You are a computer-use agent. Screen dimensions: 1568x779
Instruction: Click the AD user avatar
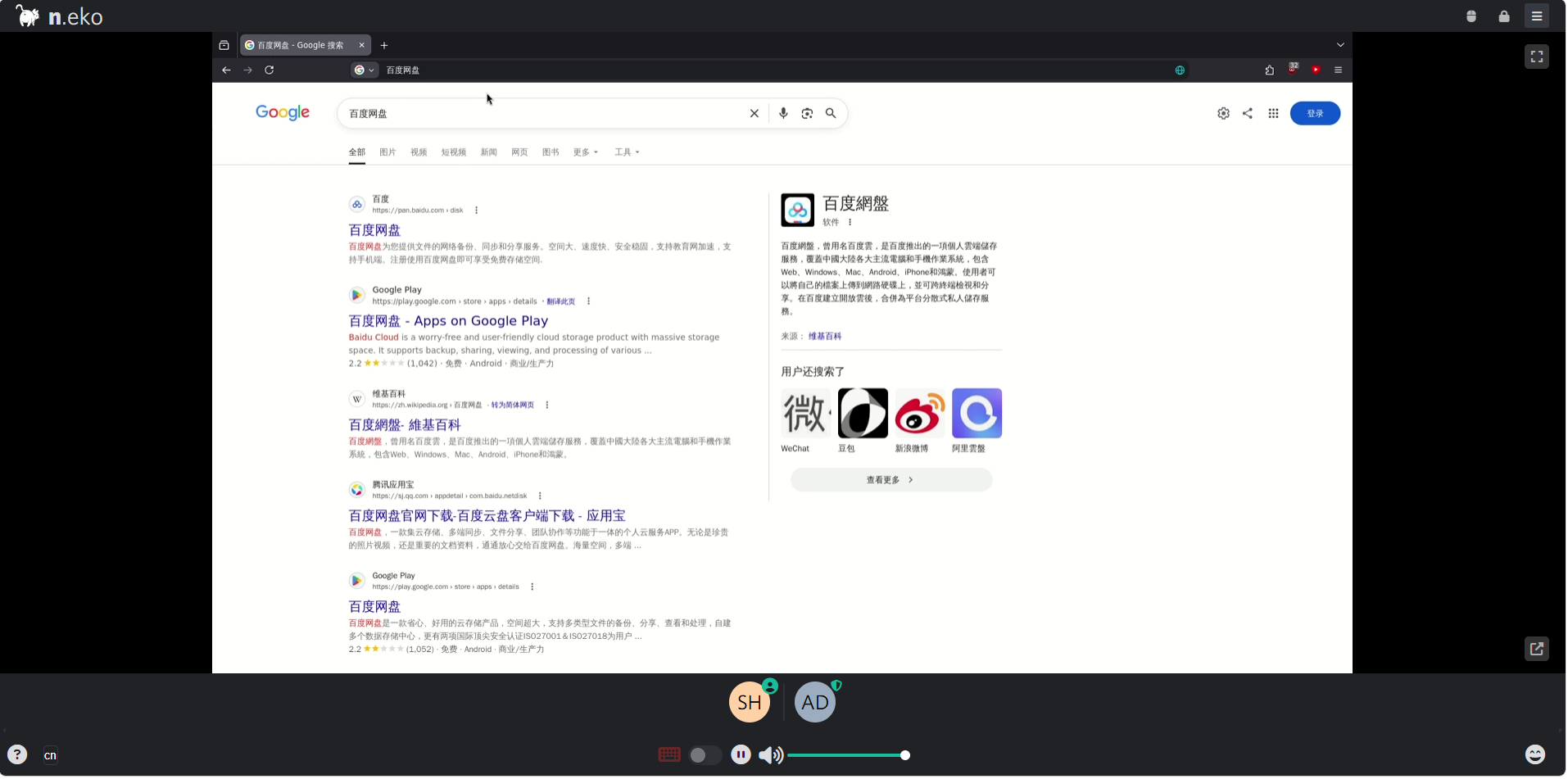(815, 702)
